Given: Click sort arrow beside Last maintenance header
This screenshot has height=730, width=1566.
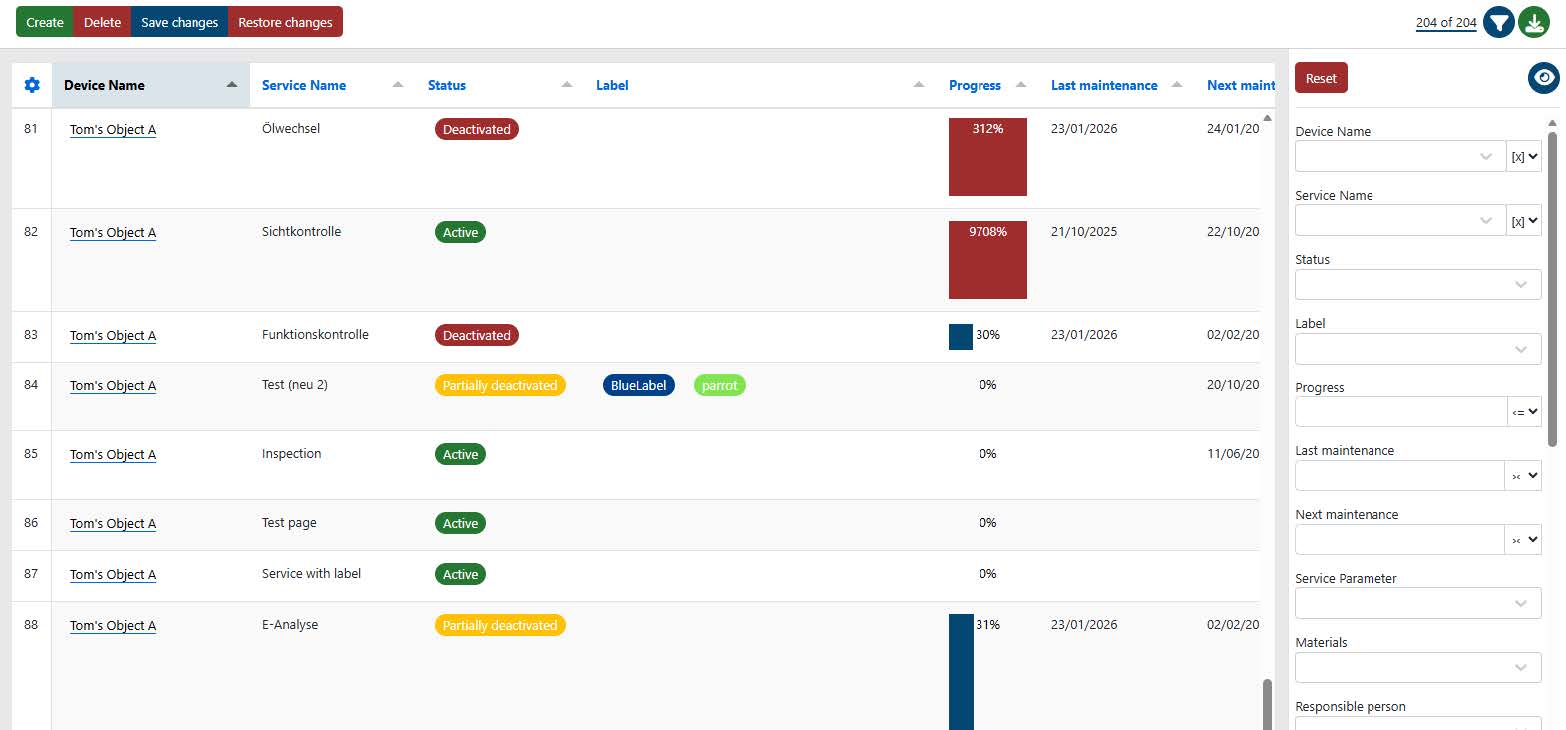Looking at the screenshot, I should click(1177, 85).
